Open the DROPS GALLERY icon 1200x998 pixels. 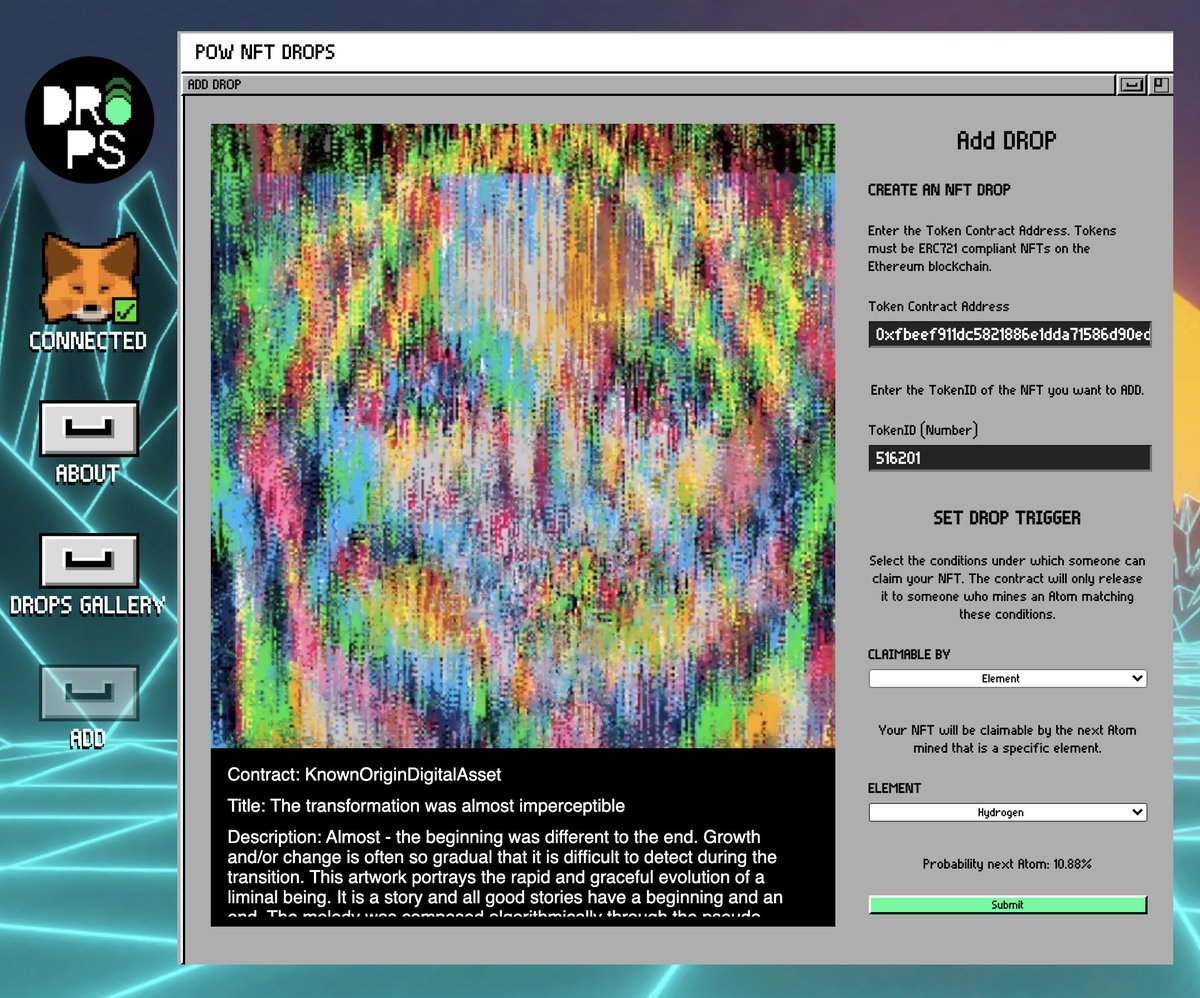click(88, 560)
